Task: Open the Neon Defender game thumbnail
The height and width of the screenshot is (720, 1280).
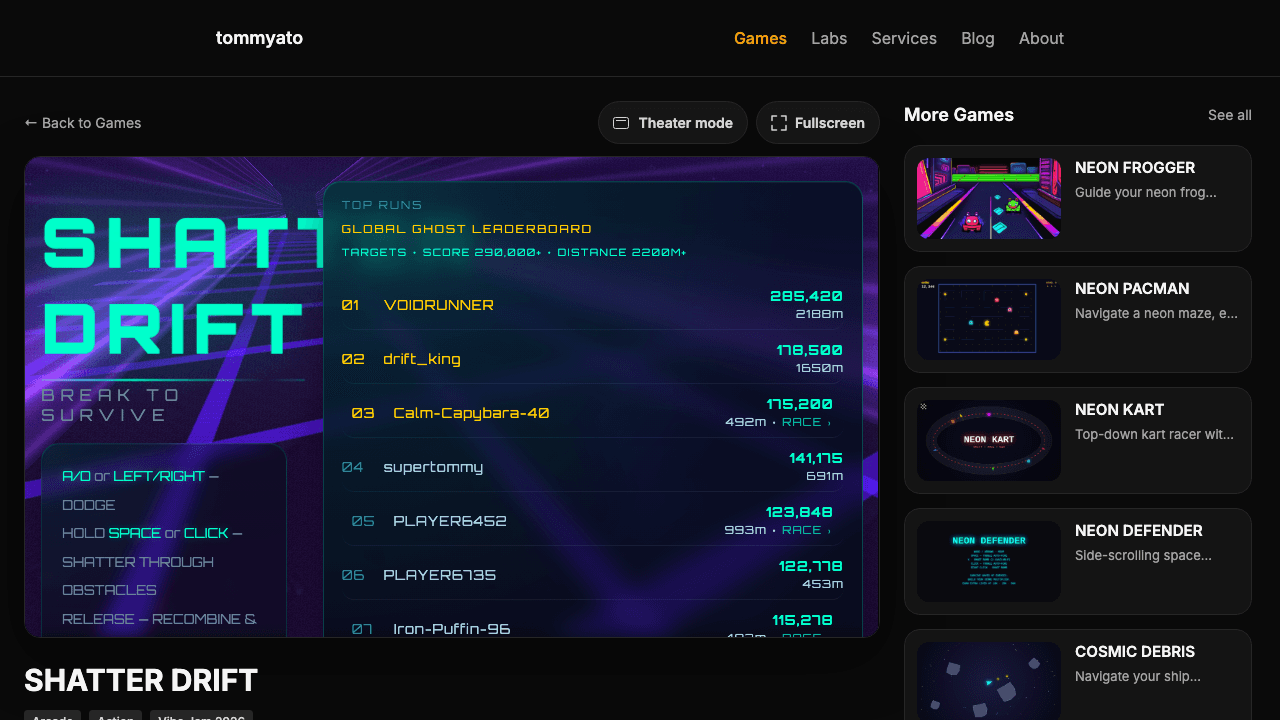Action: click(x=989, y=561)
